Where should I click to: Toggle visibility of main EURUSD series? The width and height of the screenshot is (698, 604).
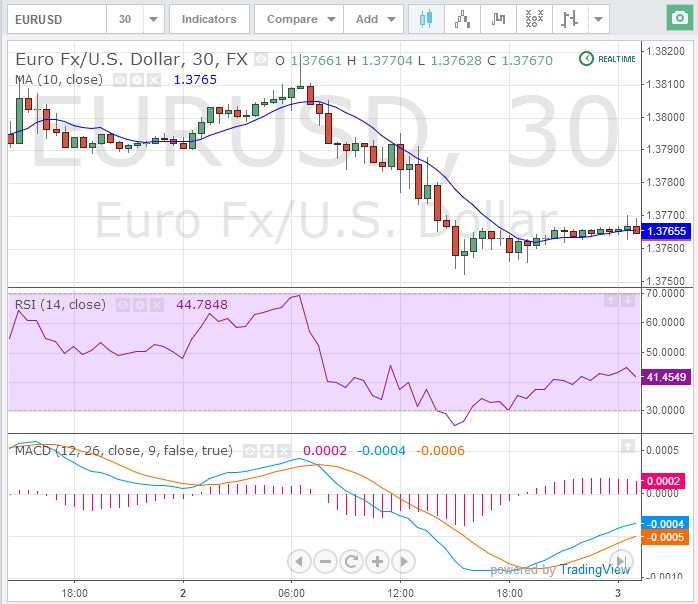(x=261, y=59)
